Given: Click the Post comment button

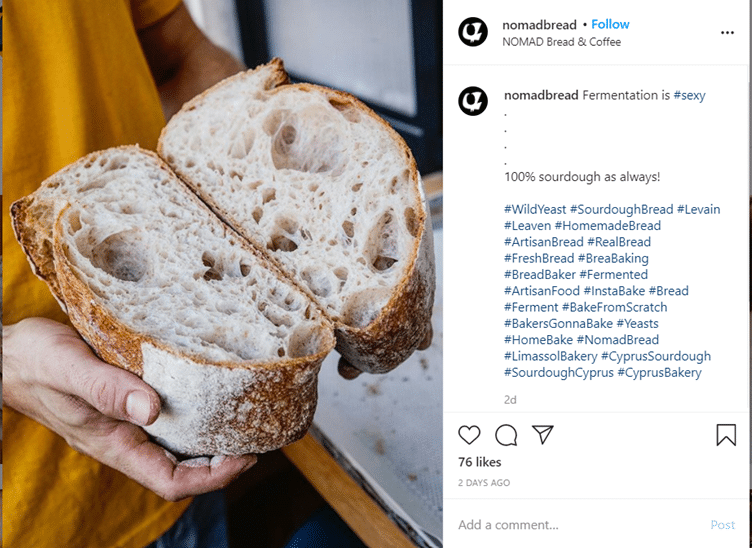Looking at the screenshot, I should click(722, 525).
